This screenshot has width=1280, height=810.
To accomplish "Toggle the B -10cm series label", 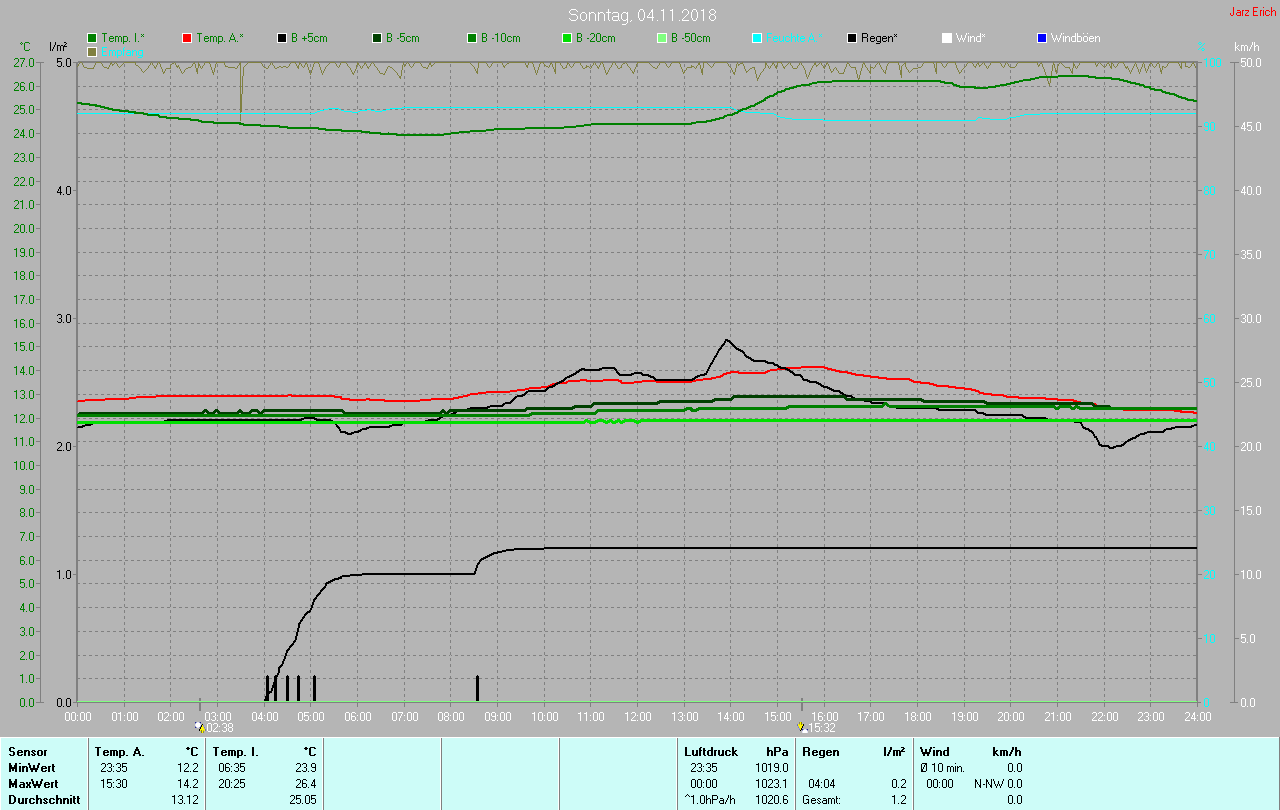I will [500, 38].
